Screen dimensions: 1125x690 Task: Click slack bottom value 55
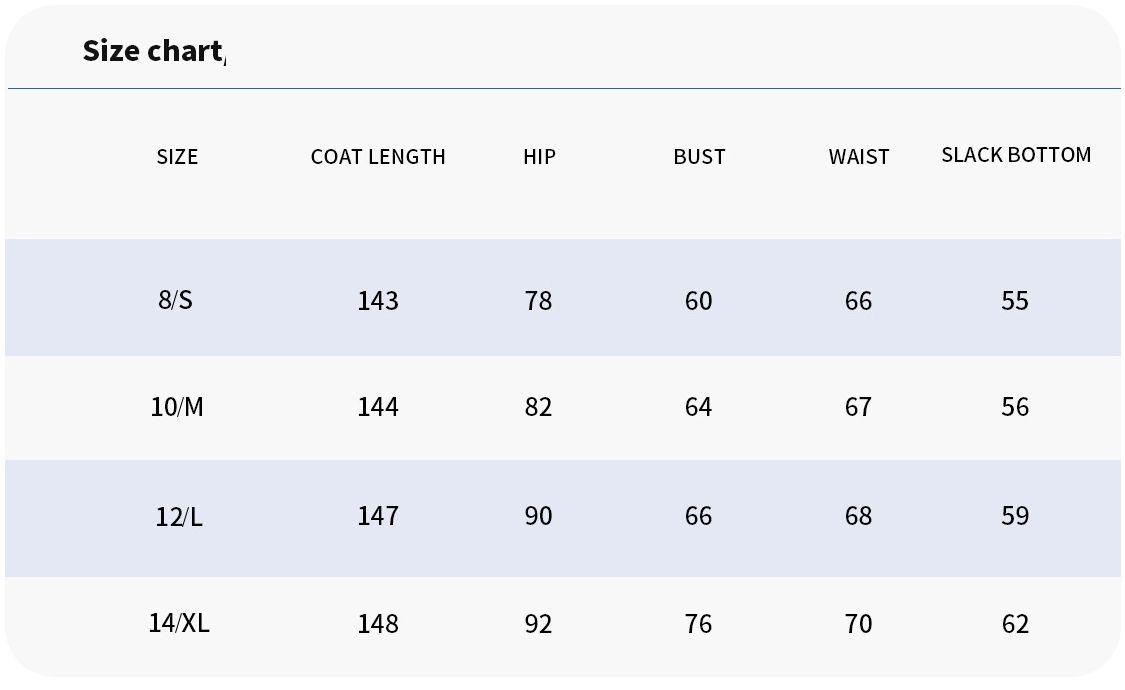coord(1015,301)
